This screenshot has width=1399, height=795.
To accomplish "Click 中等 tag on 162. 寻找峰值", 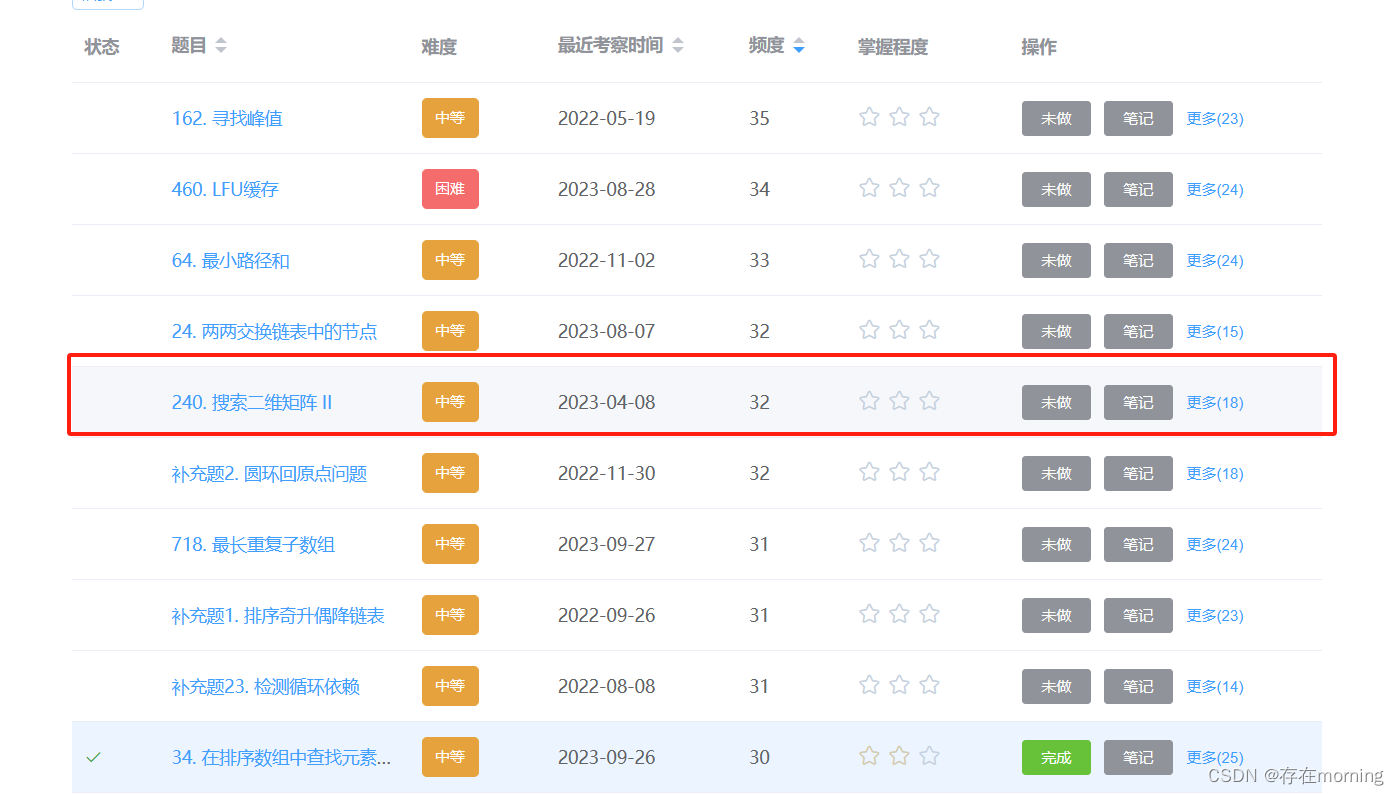I will (x=450, y=118).
